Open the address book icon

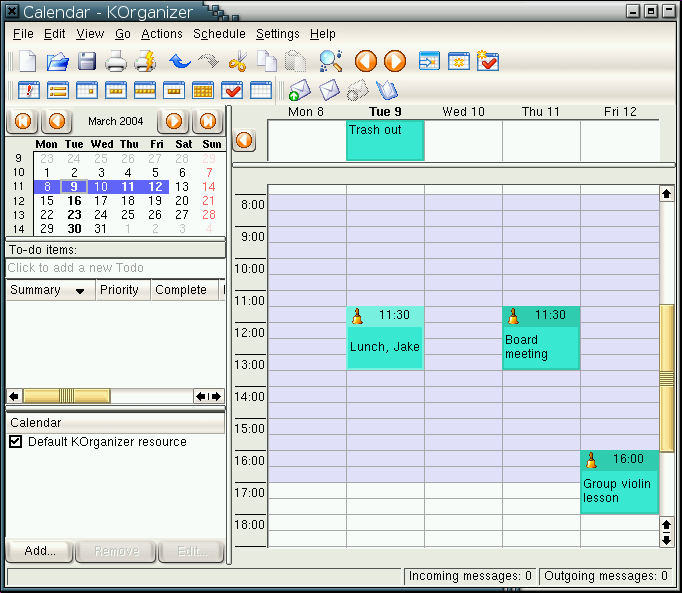[387, 91]
